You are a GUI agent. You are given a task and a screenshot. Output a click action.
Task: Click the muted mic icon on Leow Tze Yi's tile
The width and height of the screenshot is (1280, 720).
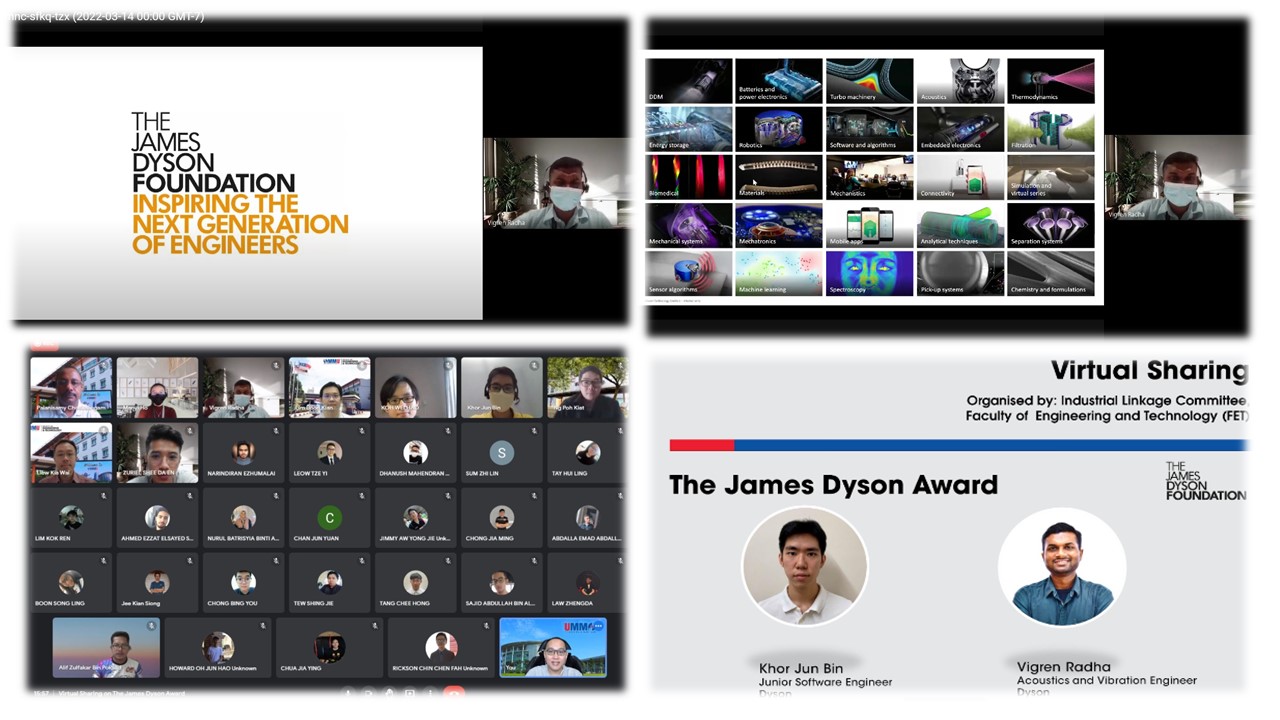coord(362,431)
